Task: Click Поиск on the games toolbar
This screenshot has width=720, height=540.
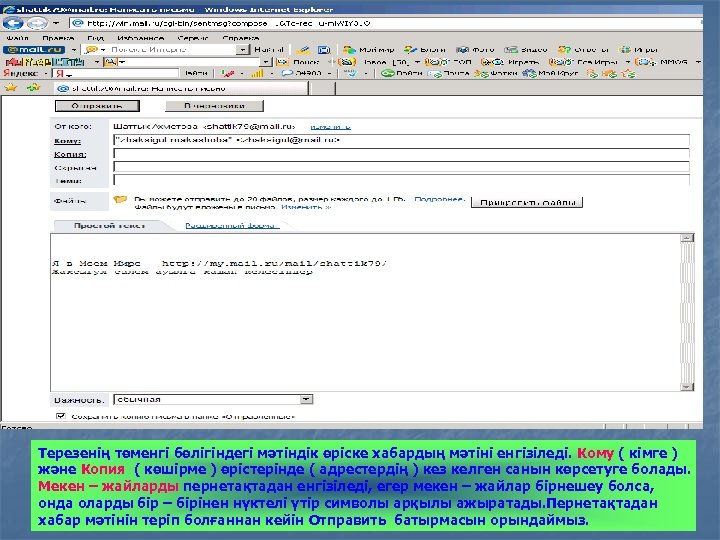Action: [x=298, y=62]
